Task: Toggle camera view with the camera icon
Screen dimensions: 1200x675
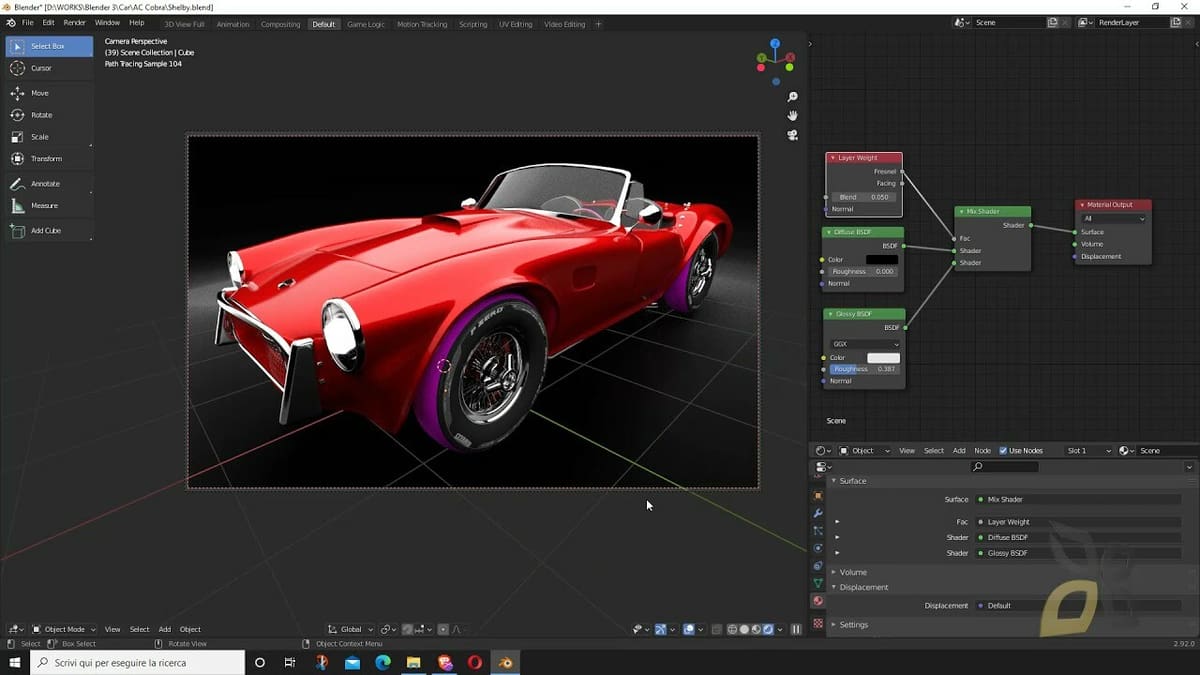Action: tap(793, 135)
